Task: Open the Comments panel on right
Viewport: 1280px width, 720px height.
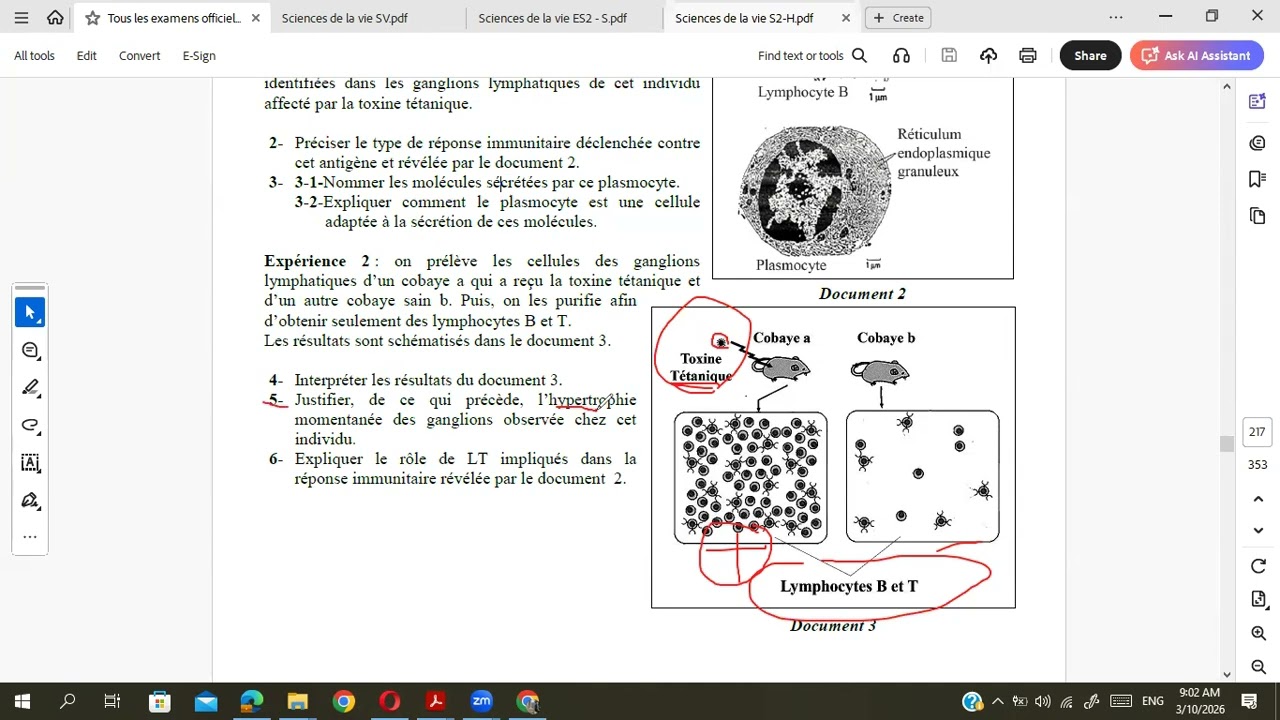Action: pyautogui.click(x=1257, y=143)
